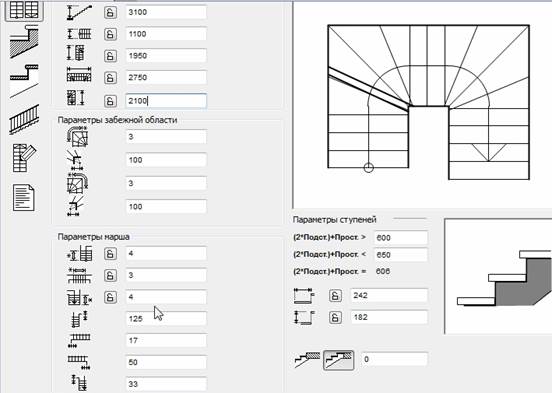The height and width of the screenshot is (393, 552).
Task: Toggle the lock beside the 2750 field
Action: point(110,78)
